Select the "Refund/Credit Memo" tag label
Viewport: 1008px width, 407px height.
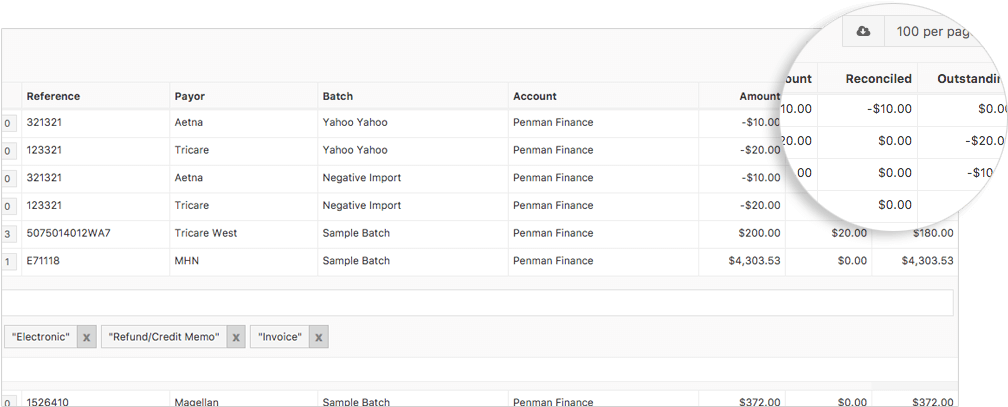point(164,337)
